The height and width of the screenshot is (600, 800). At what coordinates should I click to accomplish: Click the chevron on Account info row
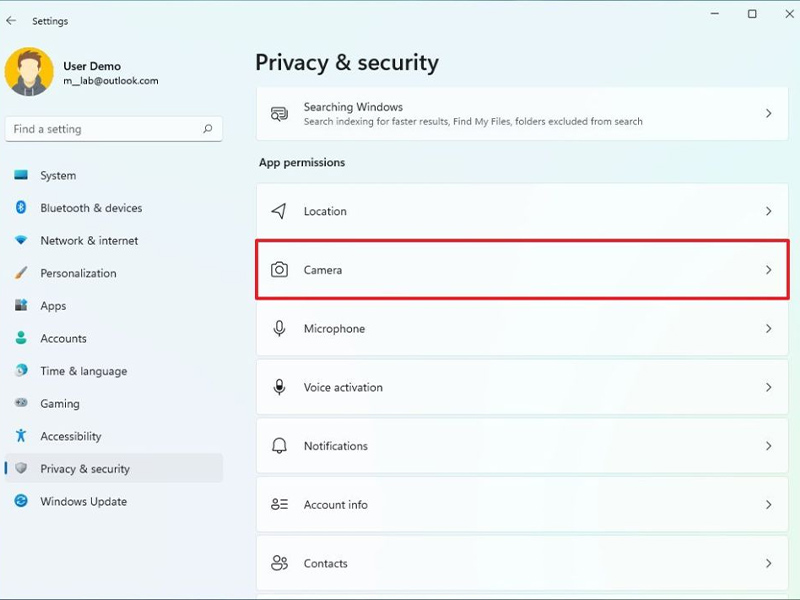point(768,505)
